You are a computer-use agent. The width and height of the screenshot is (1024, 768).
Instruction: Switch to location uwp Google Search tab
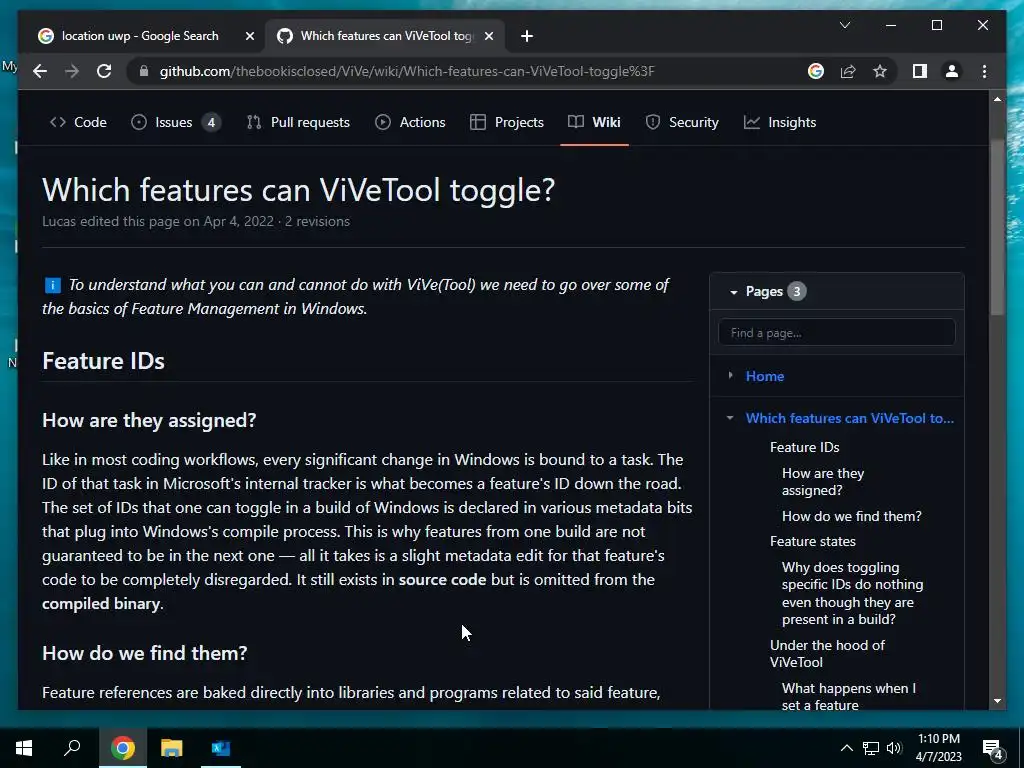click(140, 36)
